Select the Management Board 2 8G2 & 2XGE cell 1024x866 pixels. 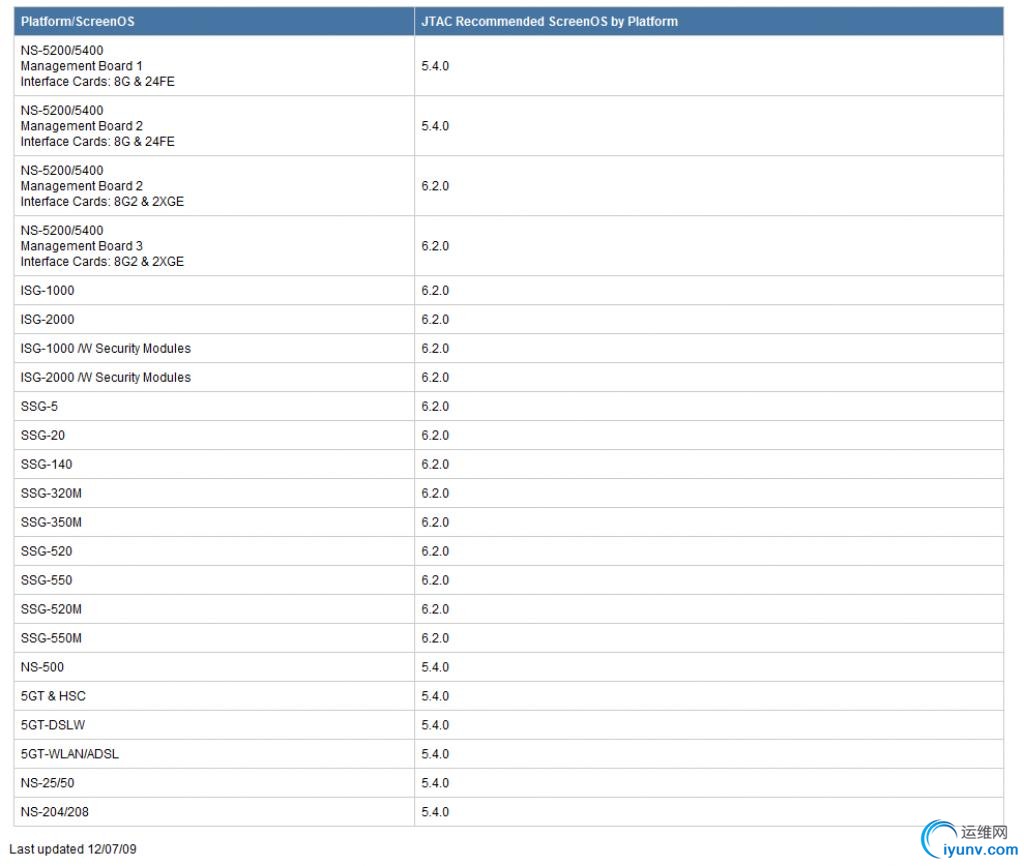coord(214,186)
